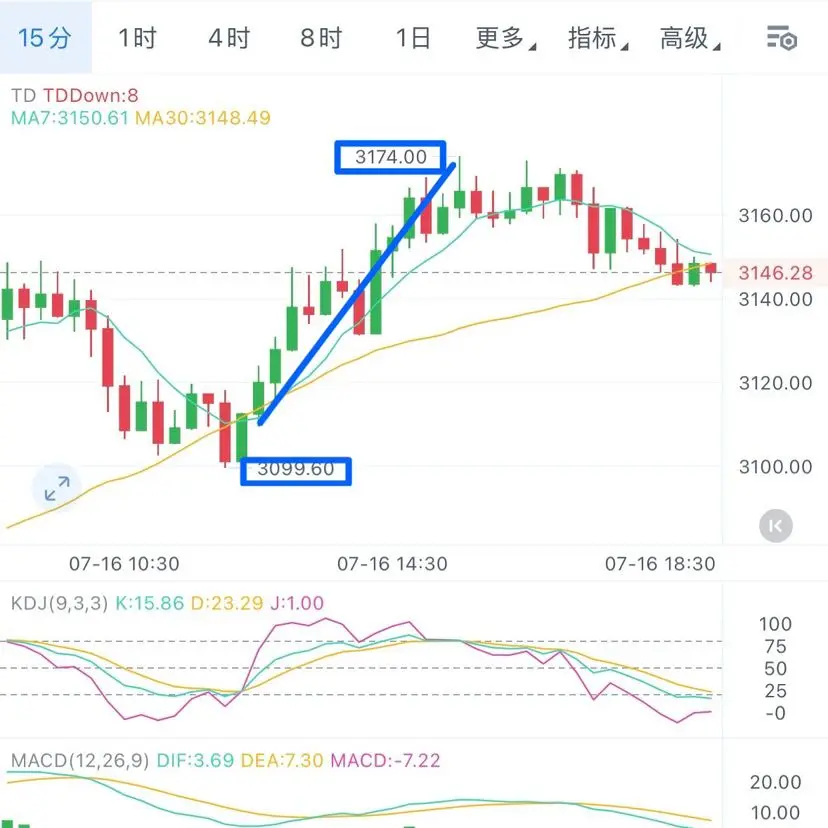Tap the round K button
This screenshot has width=828, height=828.
pos(776,525)
